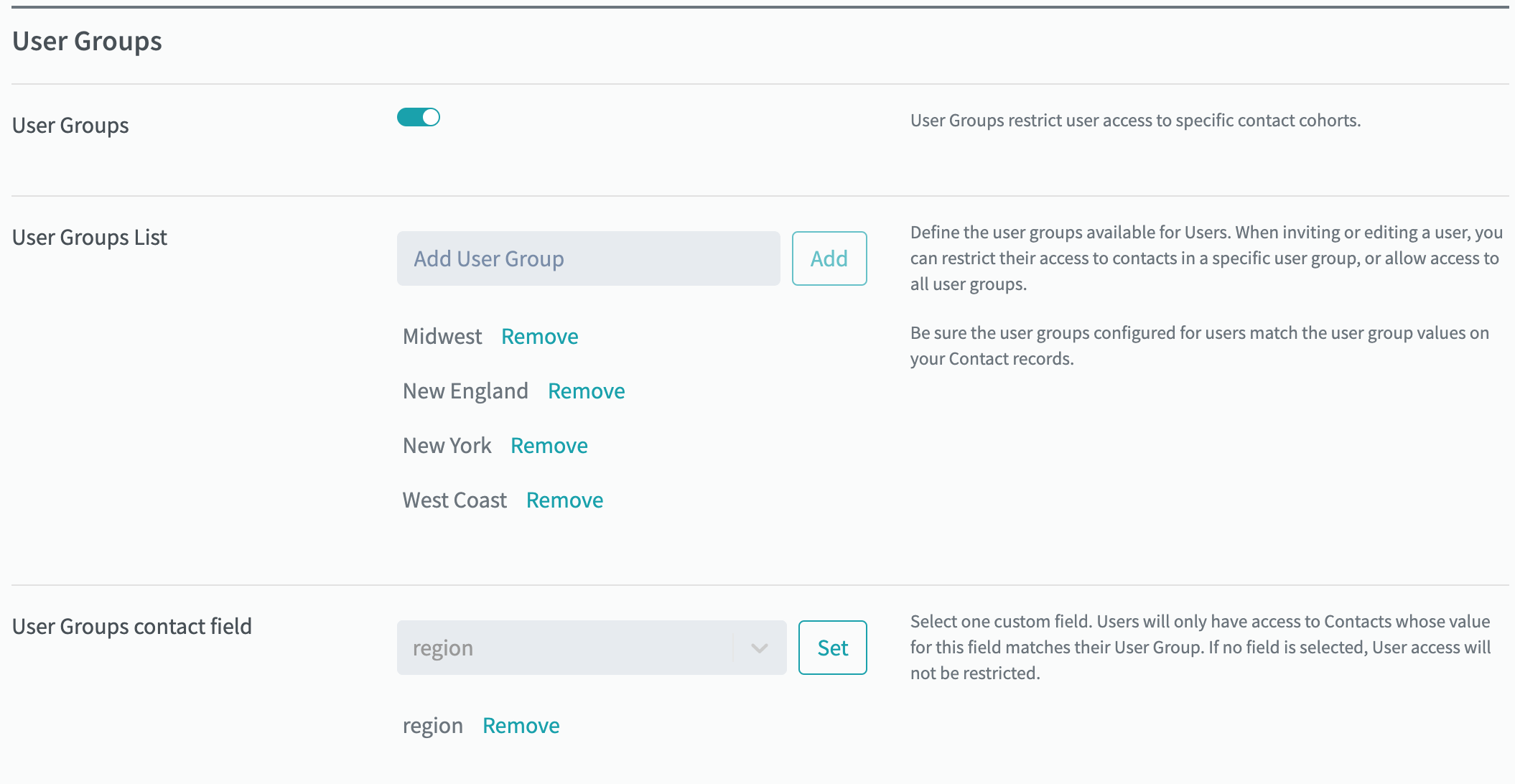Click the Add User Group input field
The width and height of the screenshot is (1515, 784).
point(588,258)
